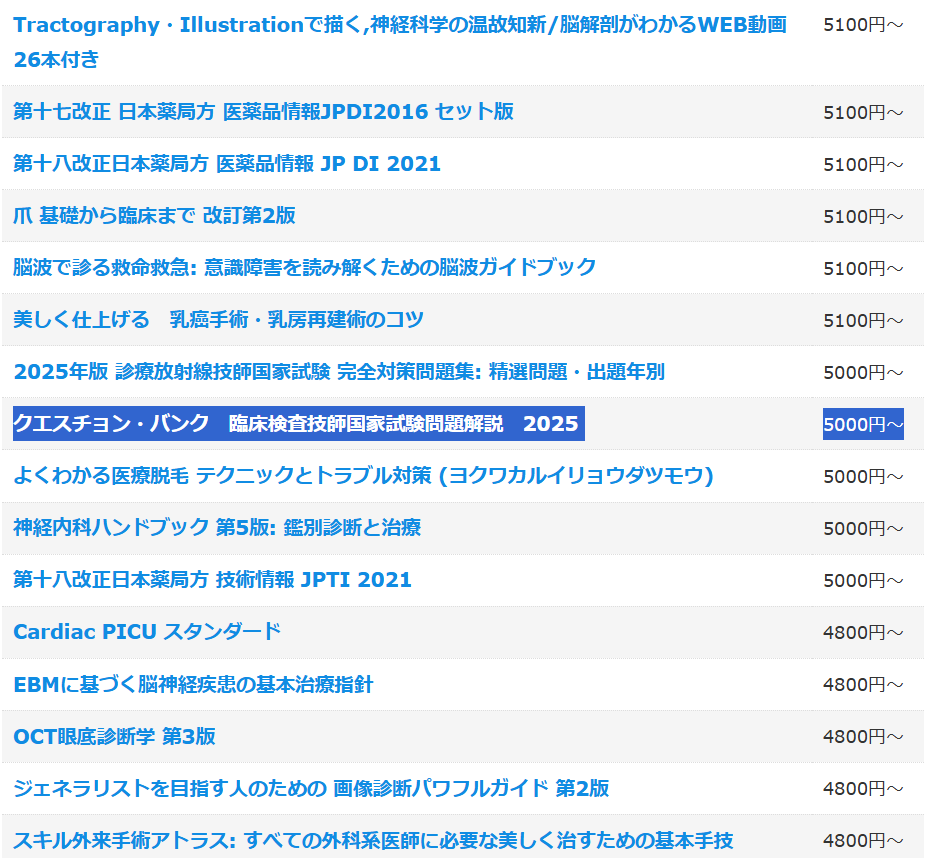This screenshot has height=858, width=937.
Task: Open ジェネラリスト 画像診断パワフルガイド 第2版 link
Action: pos(311,789)
